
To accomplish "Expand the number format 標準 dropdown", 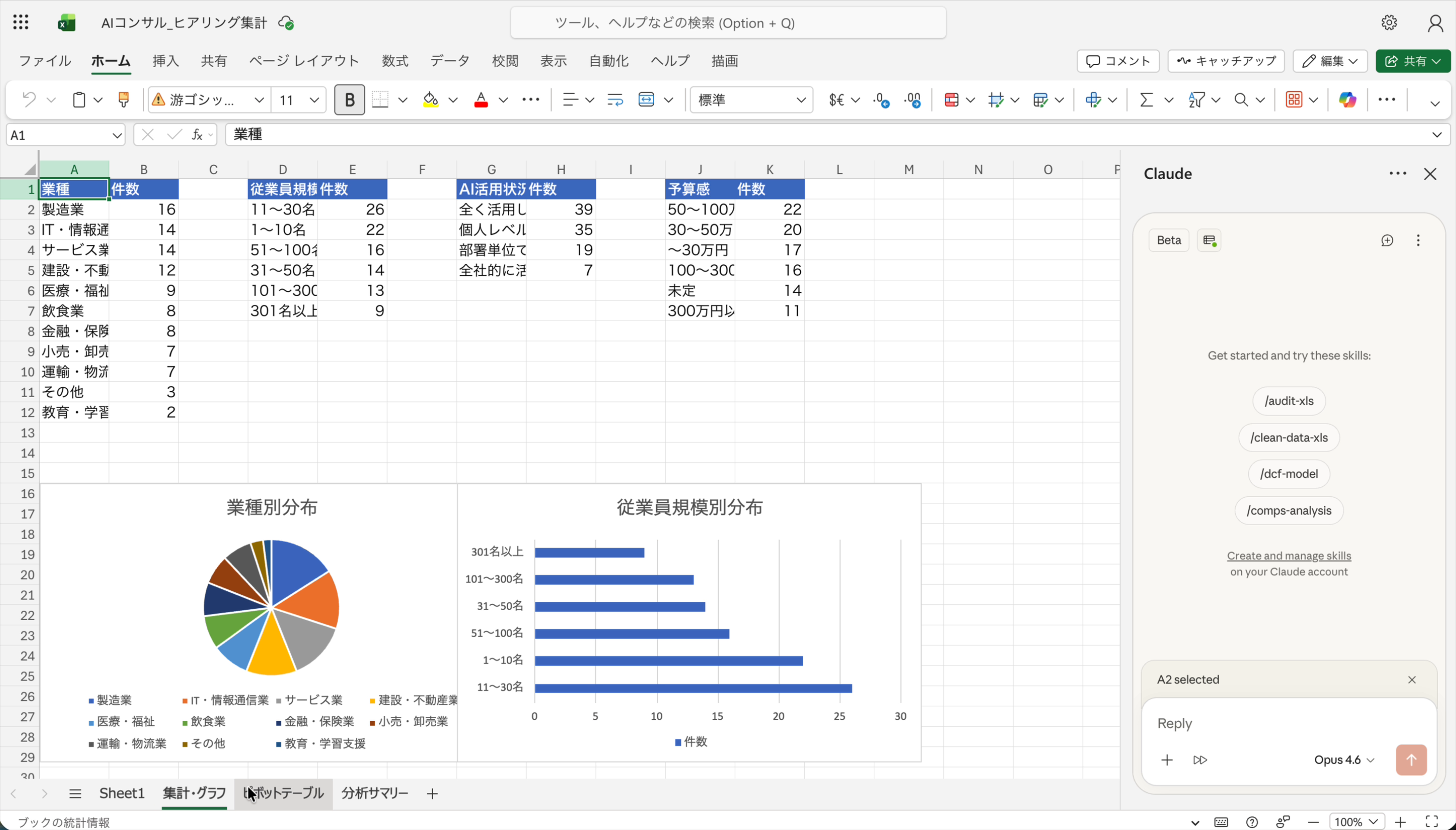I will pos(751,100).
